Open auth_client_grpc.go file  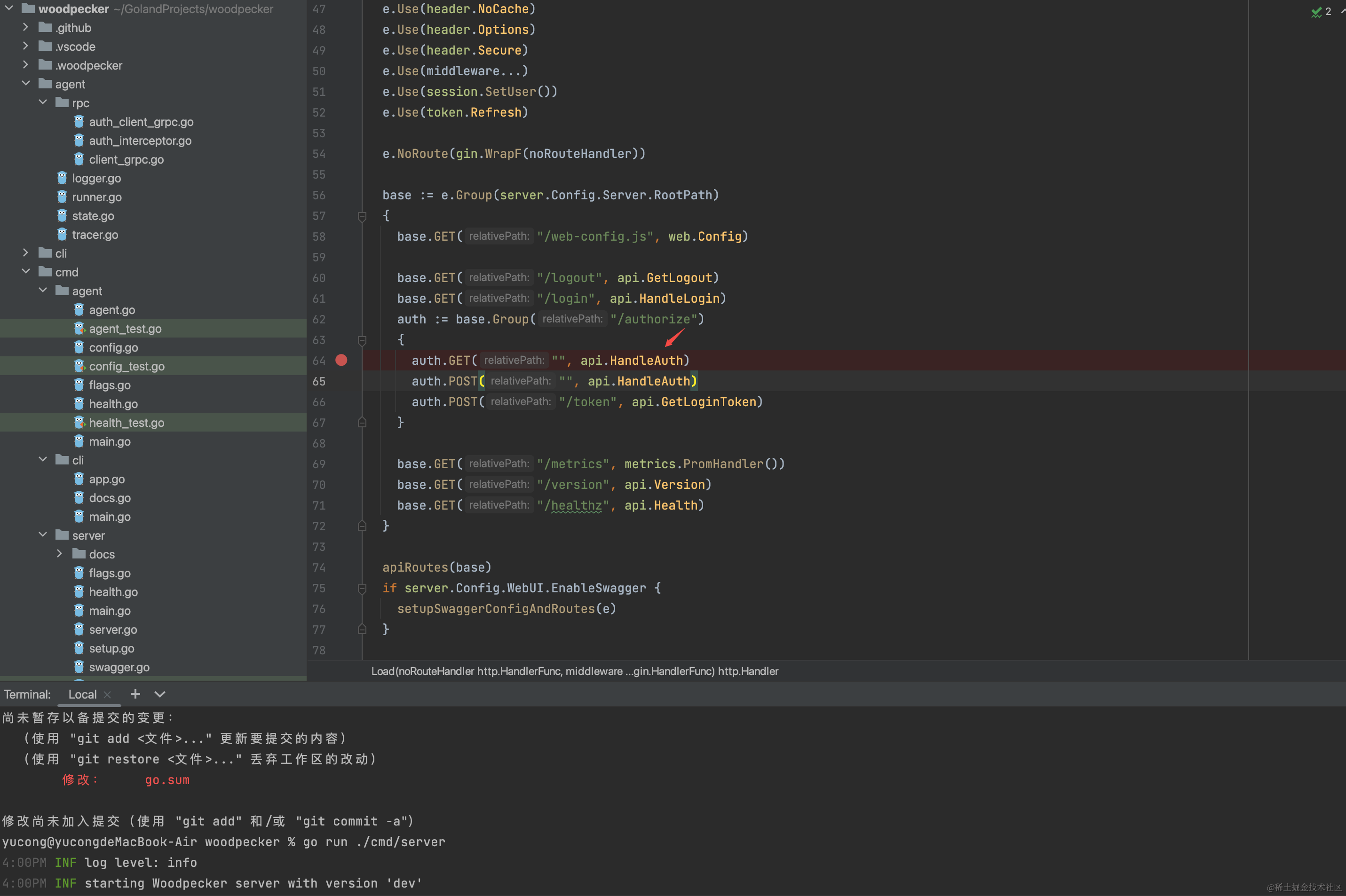141,122
